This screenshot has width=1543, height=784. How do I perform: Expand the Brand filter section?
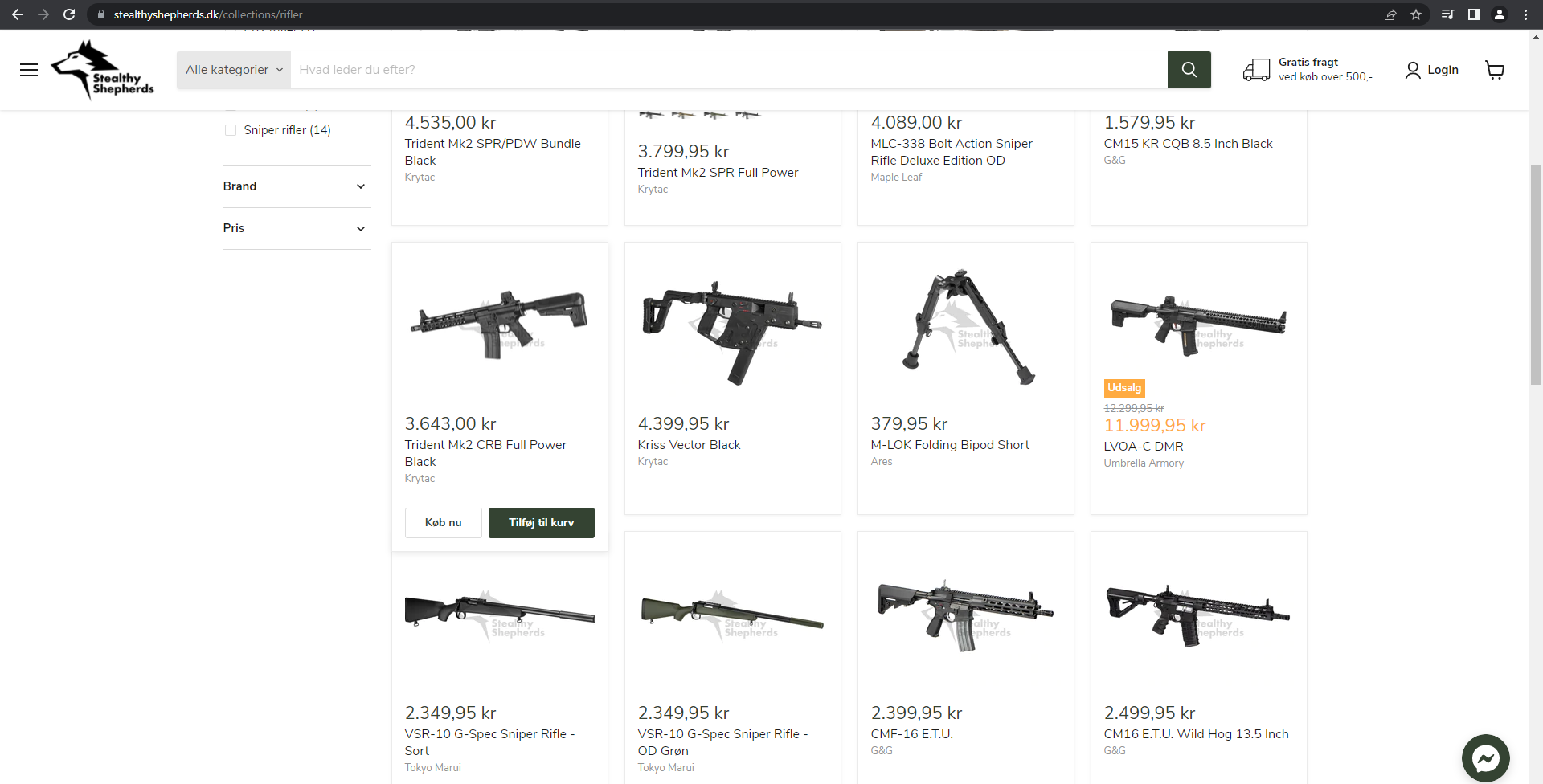(x=296, y=186)
